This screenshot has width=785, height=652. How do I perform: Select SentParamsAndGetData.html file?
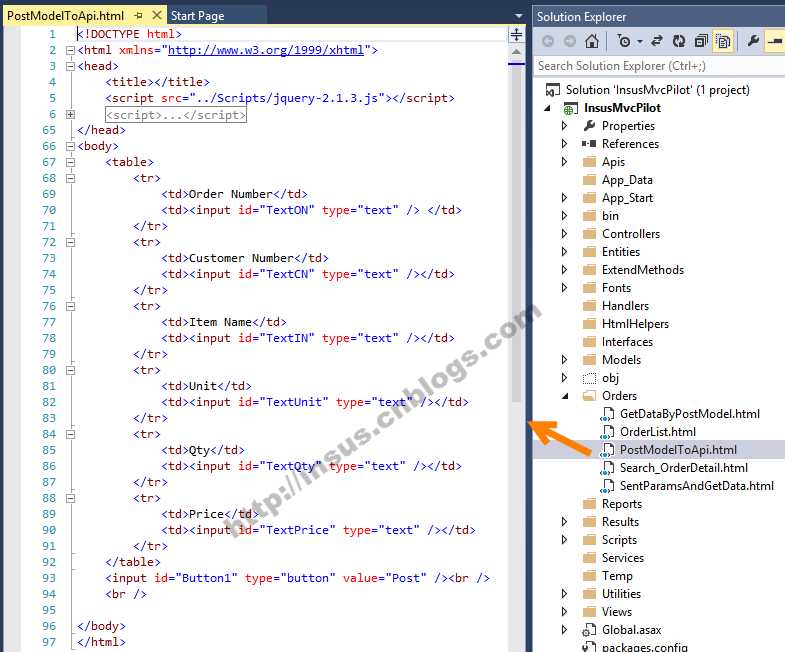pos(697,486)
